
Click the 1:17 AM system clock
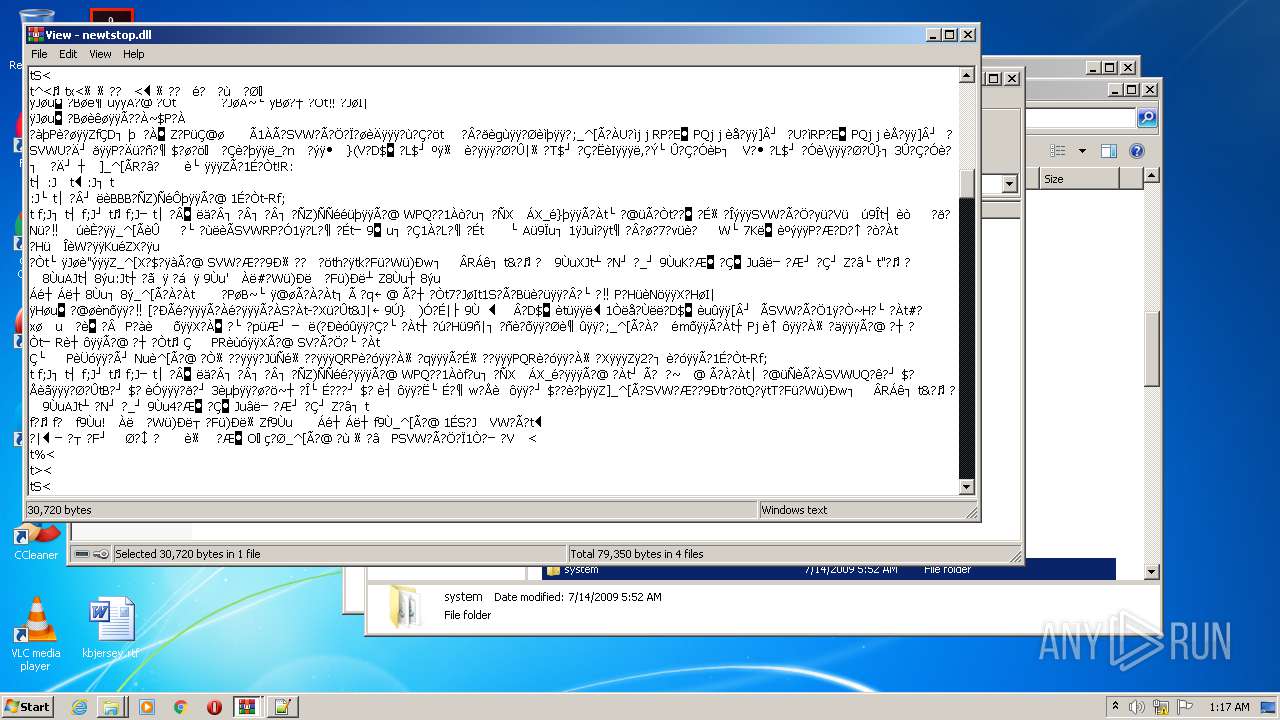coord(1229,707)
